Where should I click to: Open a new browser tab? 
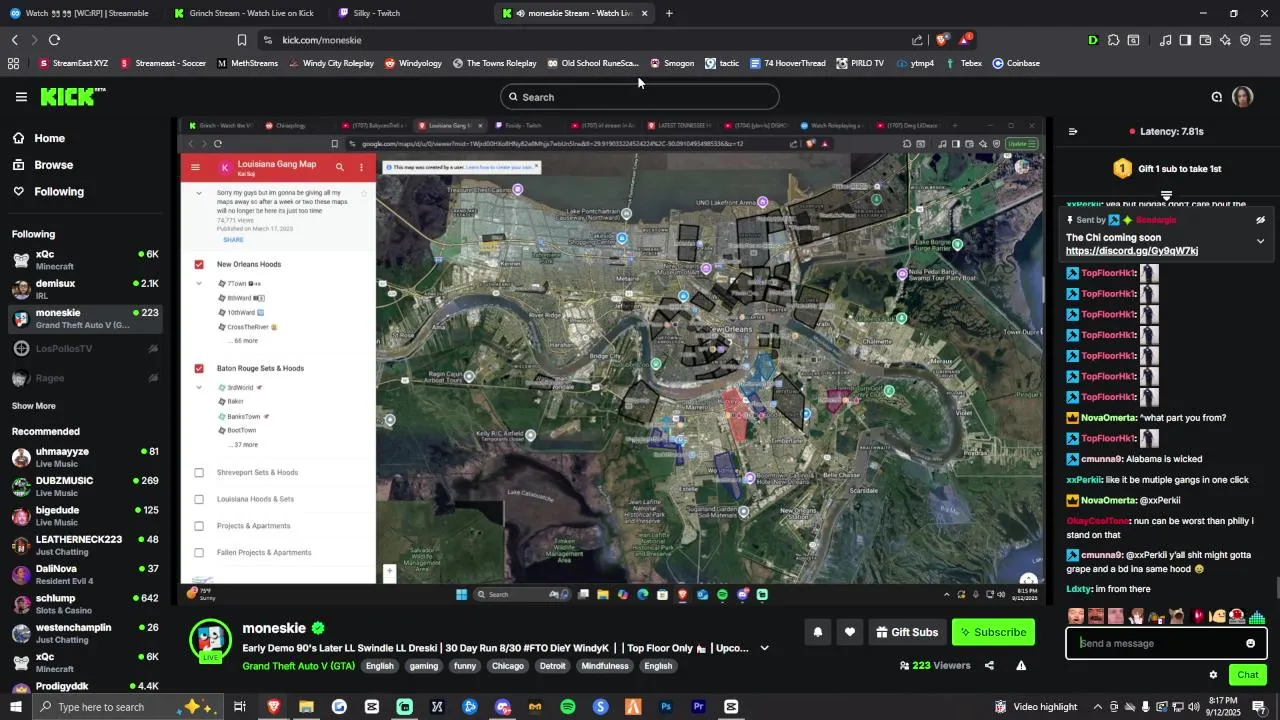(669, 13)
